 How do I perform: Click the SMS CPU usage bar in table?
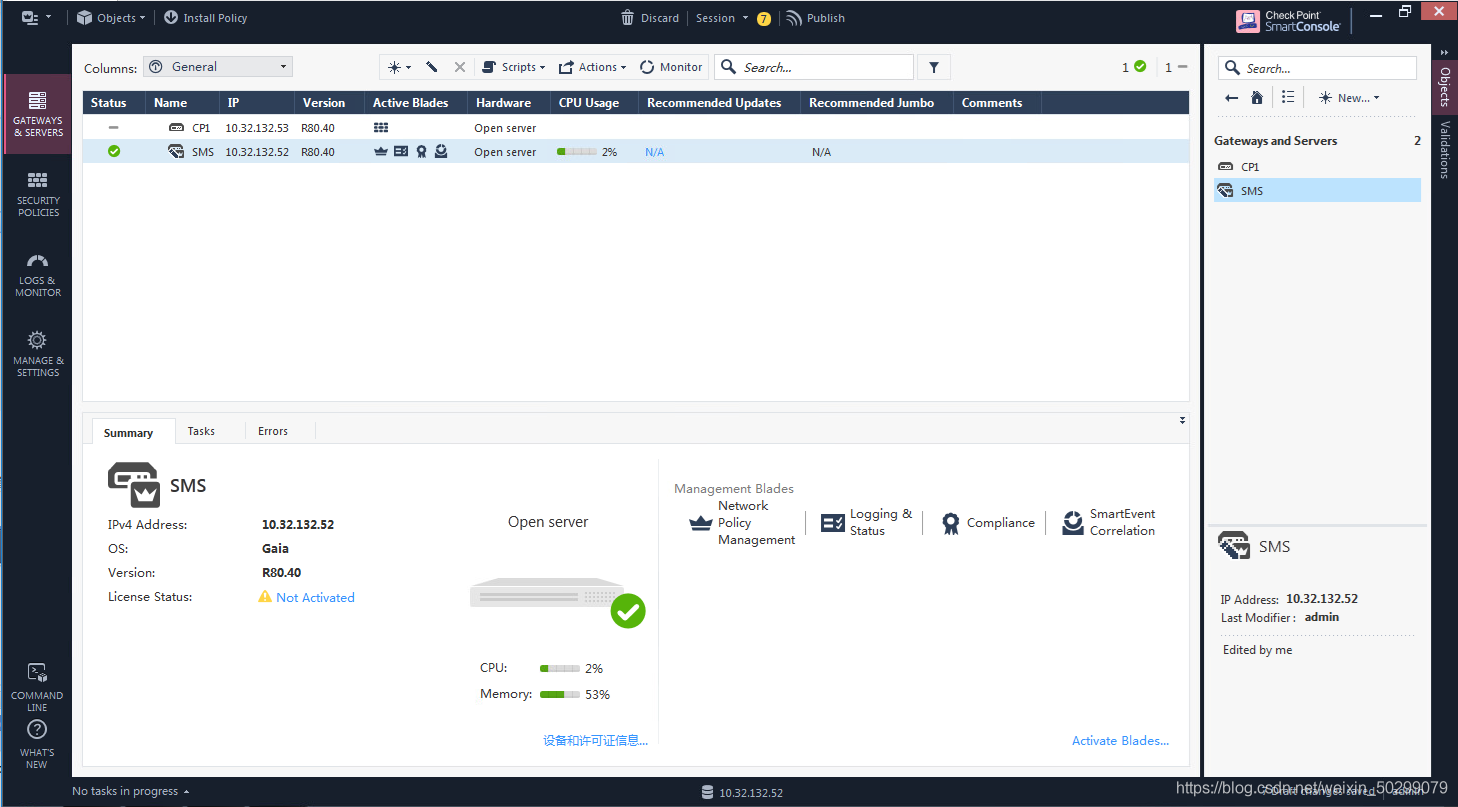point(576,152)
